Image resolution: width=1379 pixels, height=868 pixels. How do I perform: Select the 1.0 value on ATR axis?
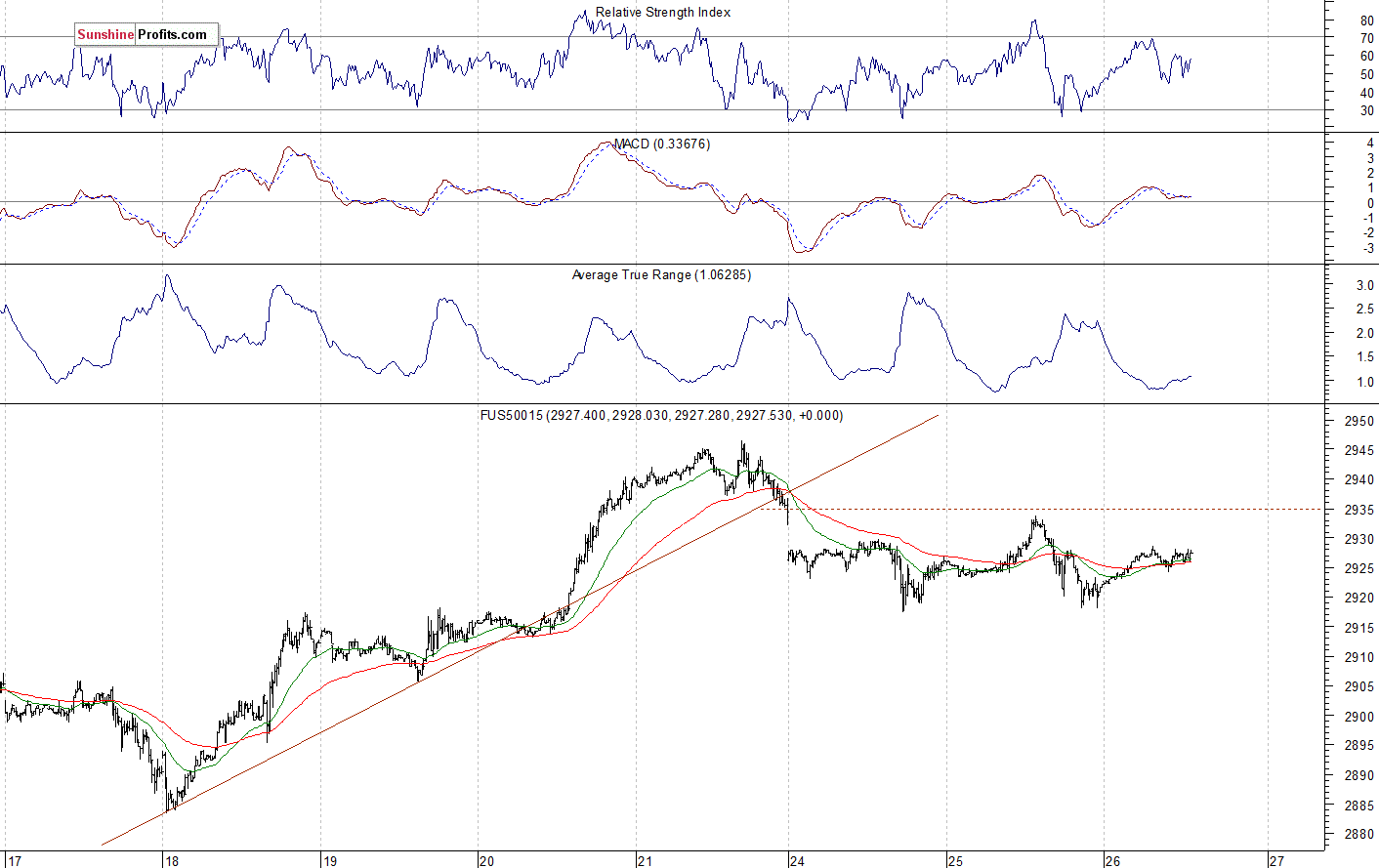(x=1365, y=383)
